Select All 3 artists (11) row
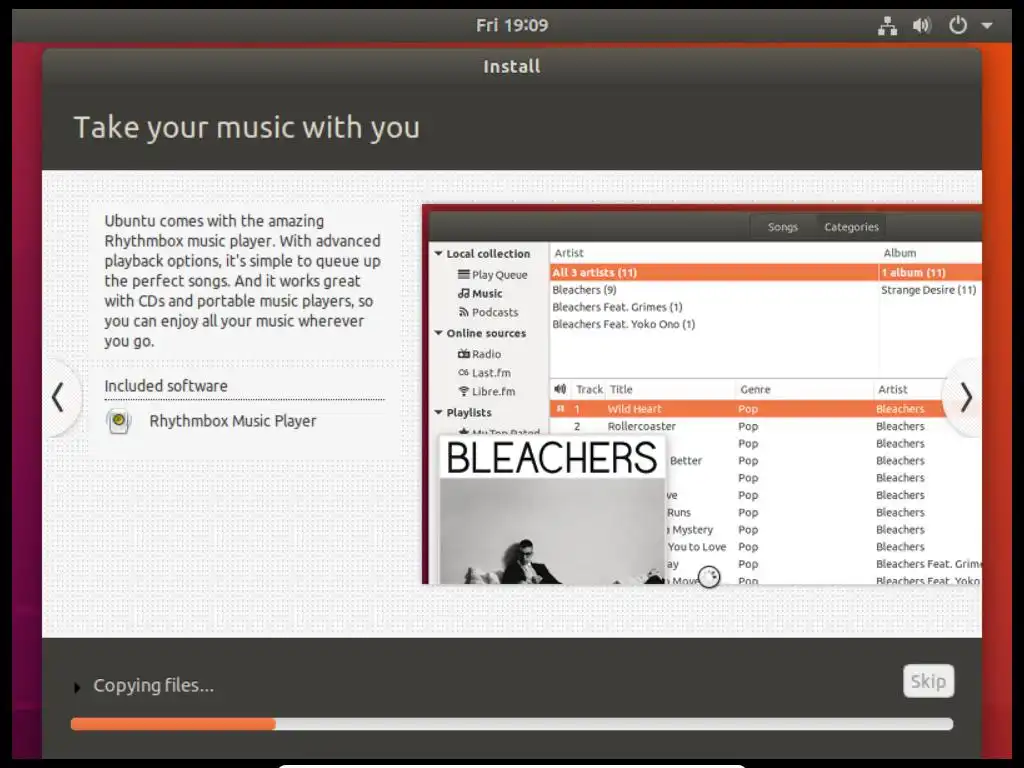Viewport: 1024px width, 768px height. coord(713,272)
